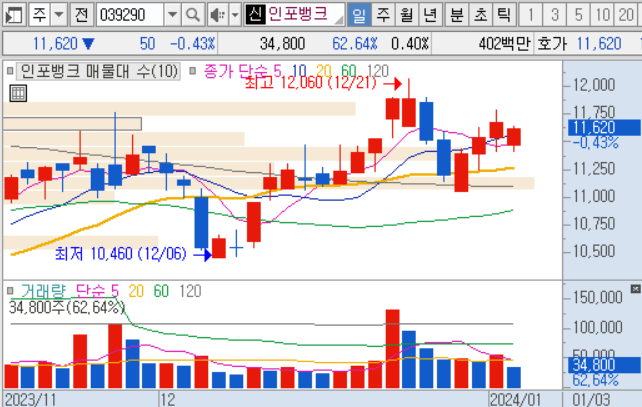
Task: Click volume legend 120
Action: tap(190, 291)
